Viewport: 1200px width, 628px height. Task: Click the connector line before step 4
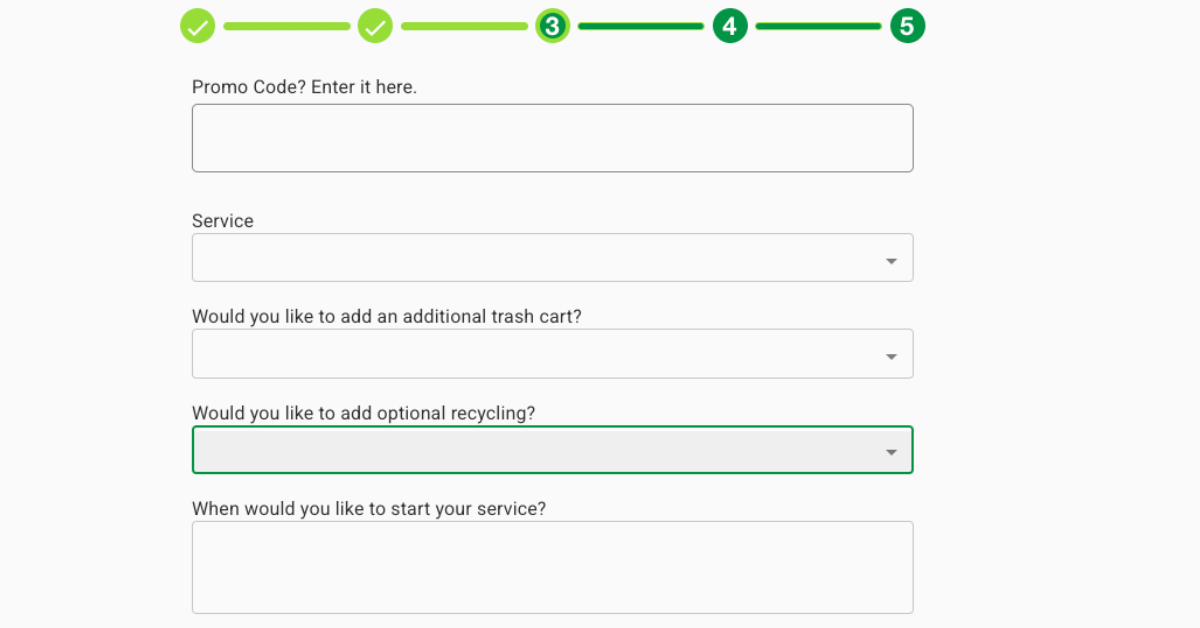coord(641,25)
